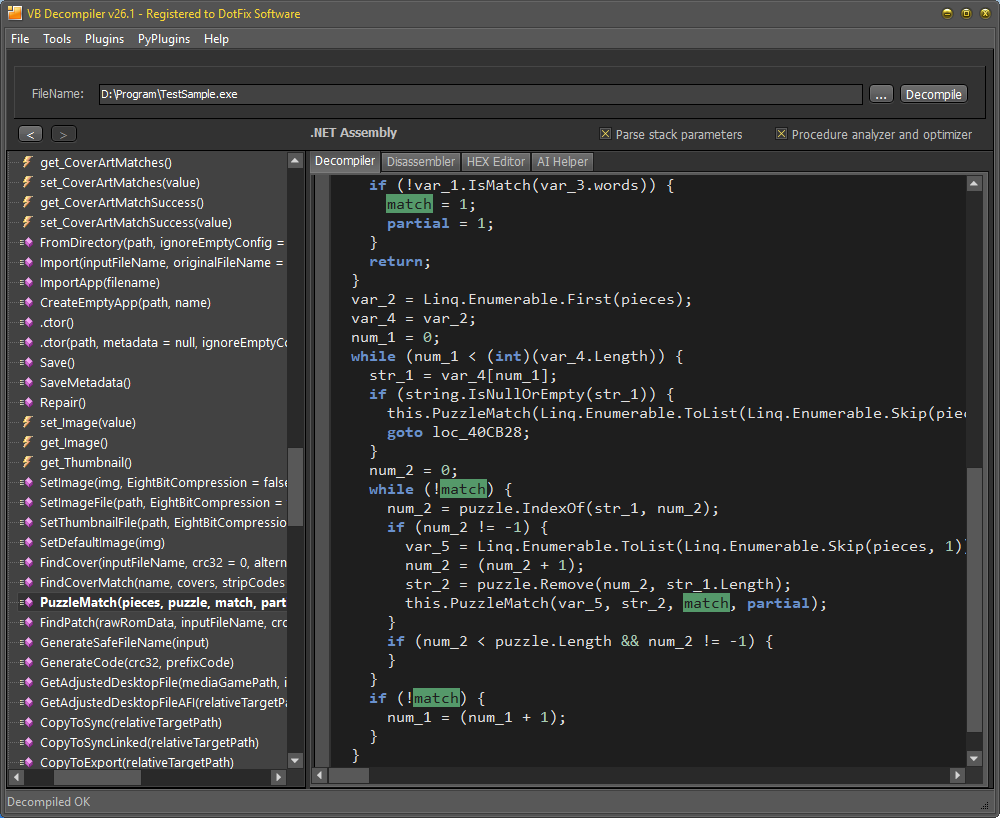Screen dimensions: 1000x818
Task: Click the method icon beside Import(inputFileName
Action: [26, 262]
